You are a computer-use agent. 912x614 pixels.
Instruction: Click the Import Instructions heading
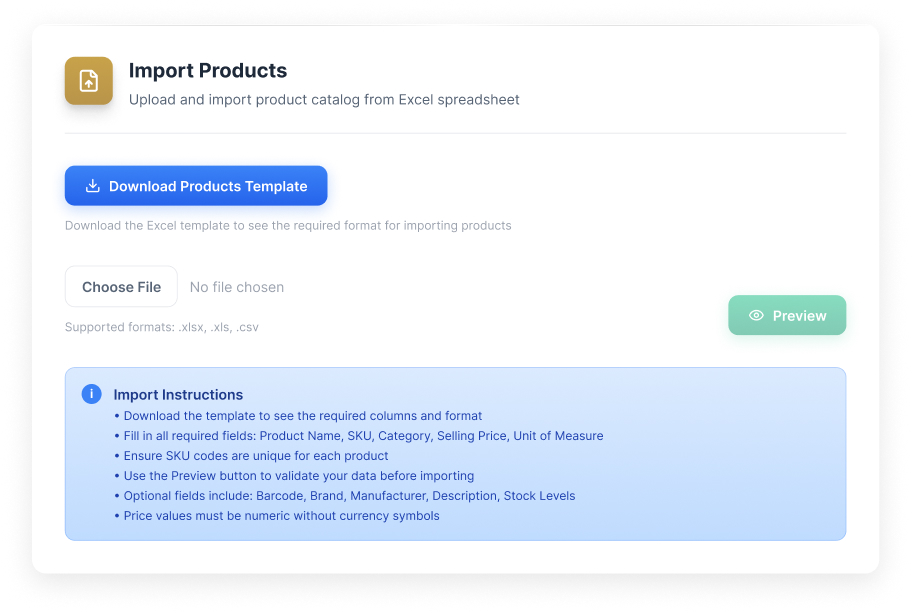[178, 395]
